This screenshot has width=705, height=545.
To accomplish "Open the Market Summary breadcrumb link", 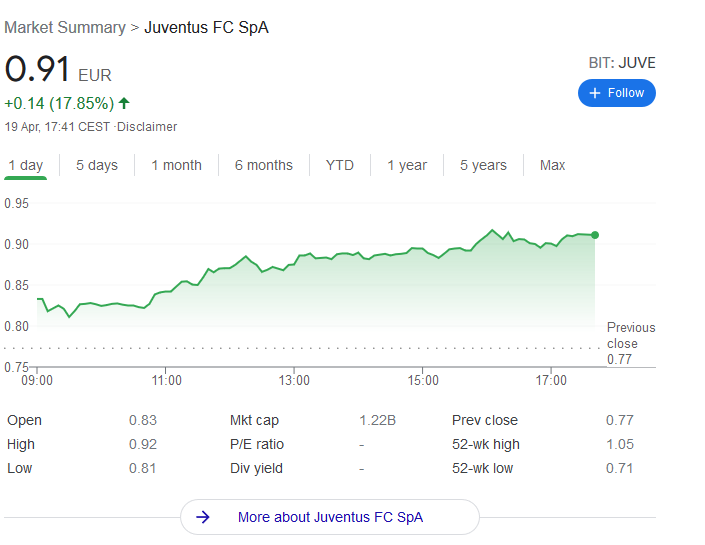I will coord(65,27).
